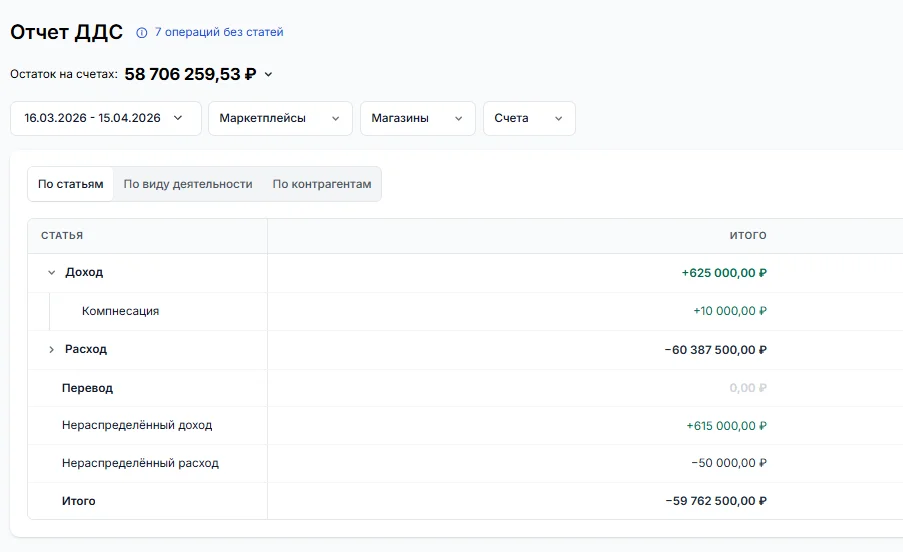Click the Перевод row label
The image size is (903, 552).
point(88,388)
